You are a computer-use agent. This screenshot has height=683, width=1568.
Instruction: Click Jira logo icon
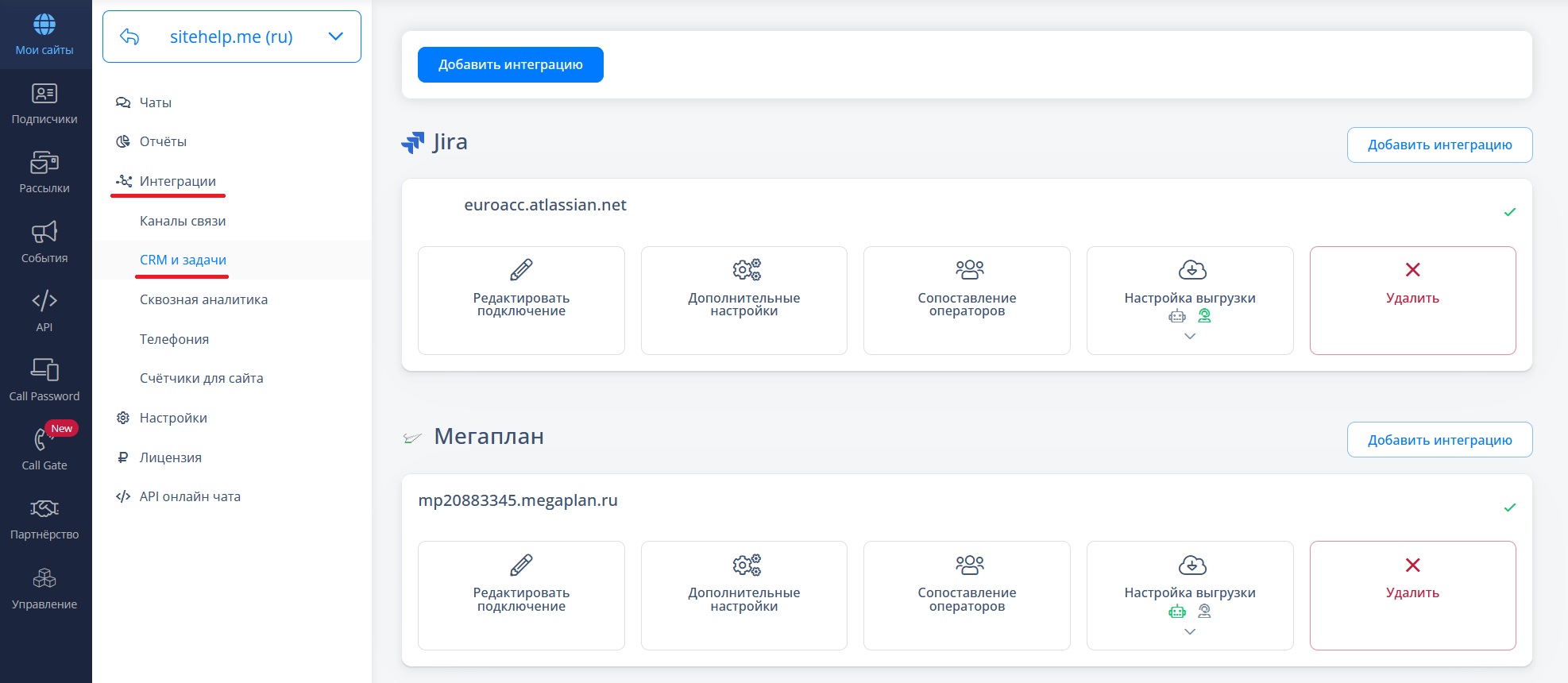[x=413, y=142]
